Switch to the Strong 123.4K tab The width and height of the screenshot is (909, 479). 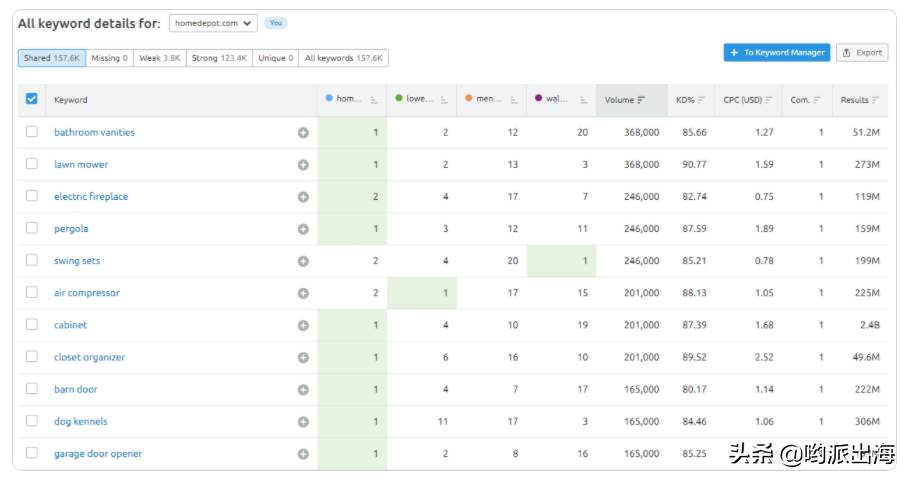pos(219,58)
